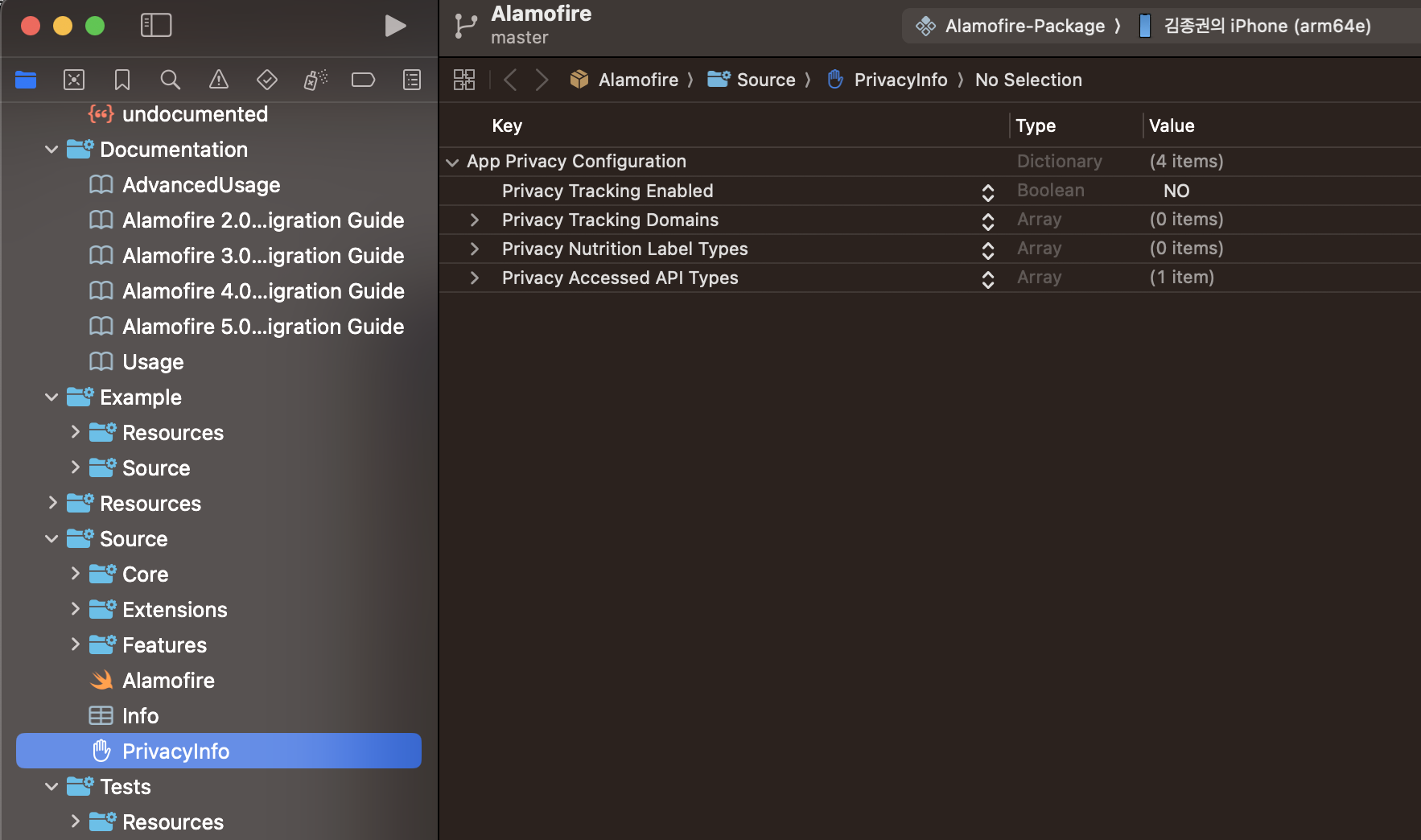Screen dimensions: 1421x840
Task: Expand Resources folder under Tests
Action: click(75, 821)
